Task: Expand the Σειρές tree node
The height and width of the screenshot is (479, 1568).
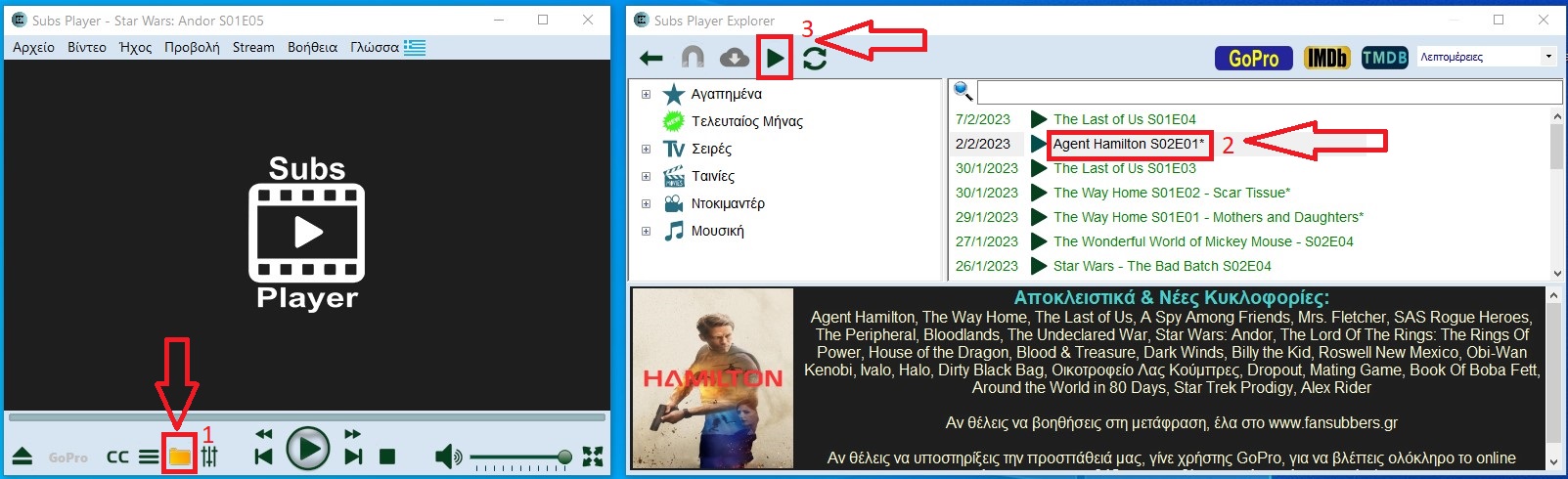Action: [x=646, y=150]
